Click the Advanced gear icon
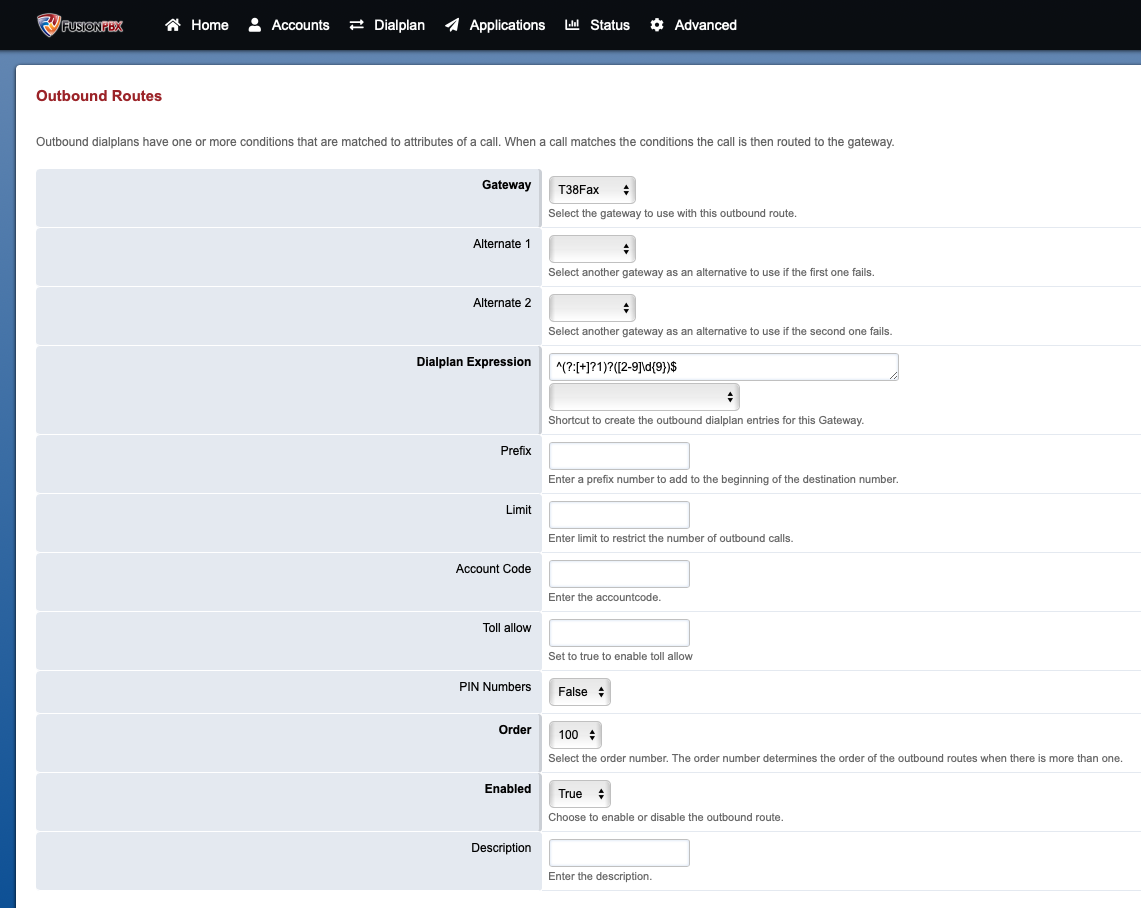 pos(657,25)
